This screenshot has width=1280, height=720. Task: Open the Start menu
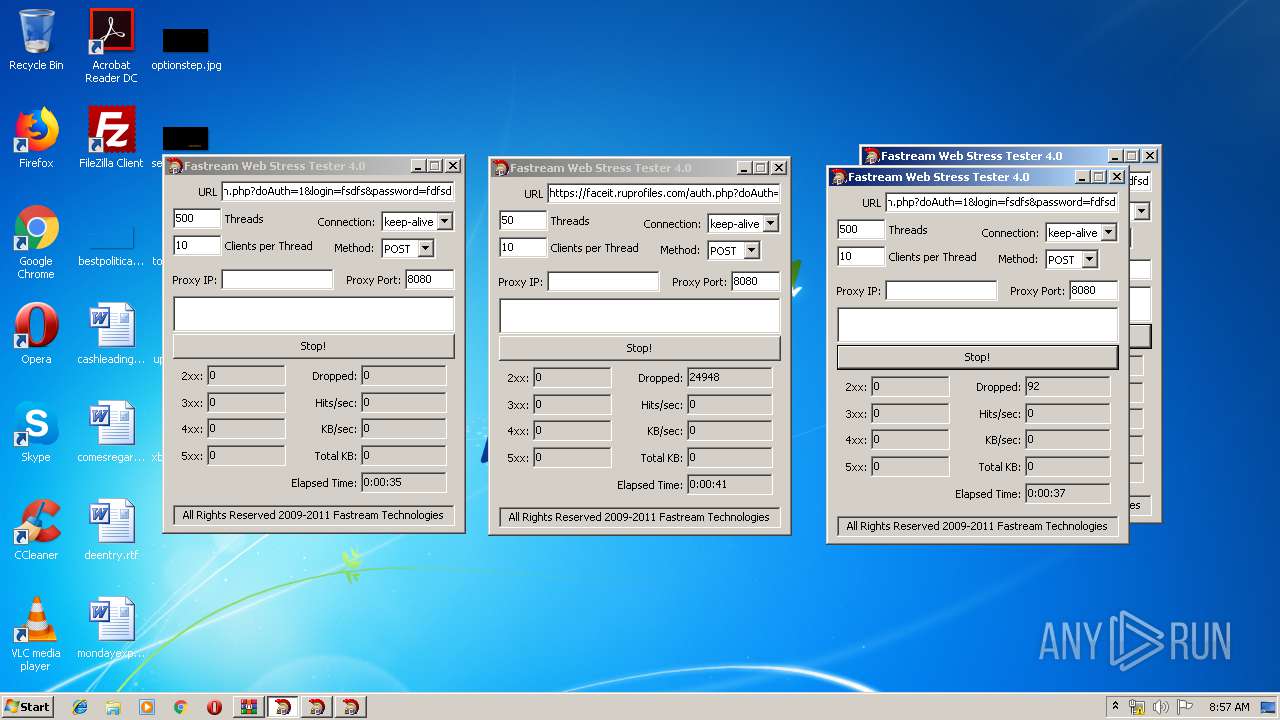click(x=27, y=707)
